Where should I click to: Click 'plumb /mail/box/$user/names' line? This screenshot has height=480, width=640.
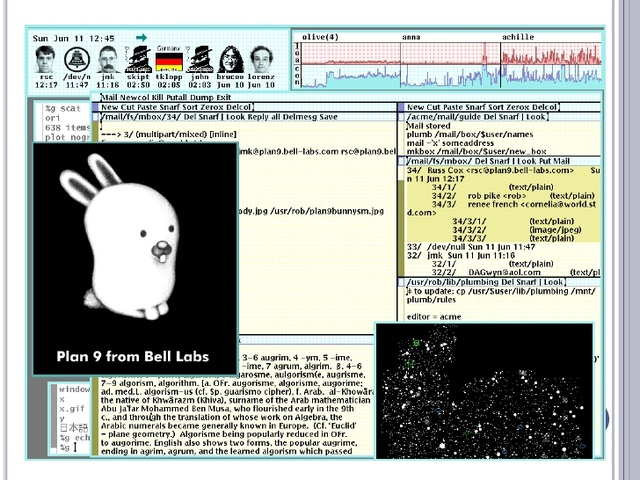click(470, 134)
